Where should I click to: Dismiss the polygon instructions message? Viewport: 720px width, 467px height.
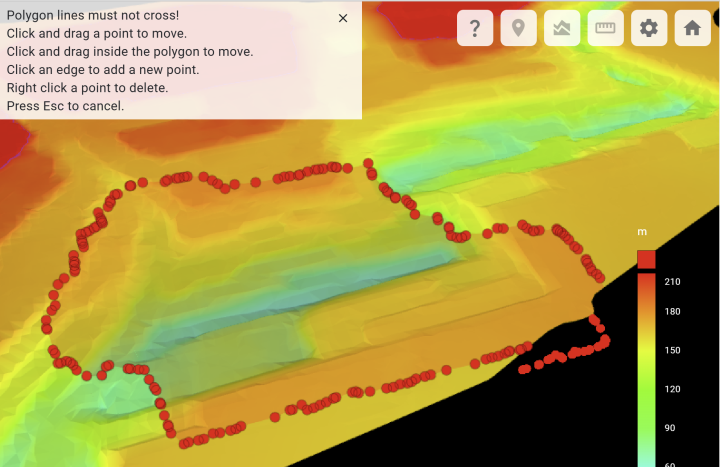coord(343,18)
